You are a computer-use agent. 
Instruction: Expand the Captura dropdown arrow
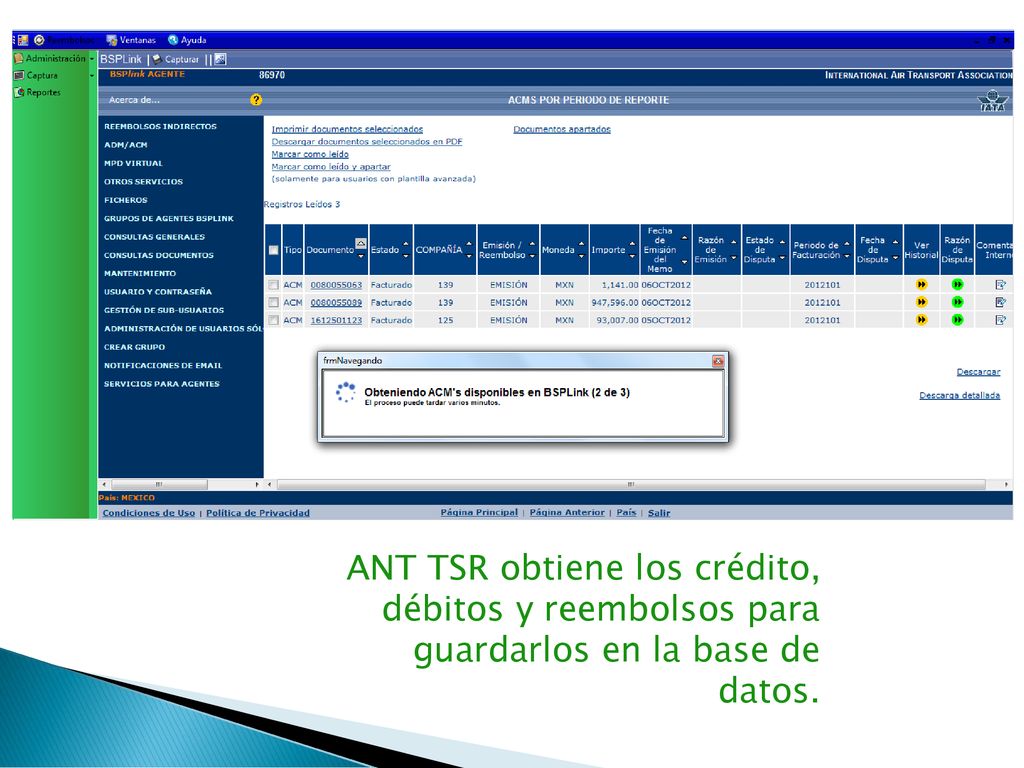click(92, 76)
